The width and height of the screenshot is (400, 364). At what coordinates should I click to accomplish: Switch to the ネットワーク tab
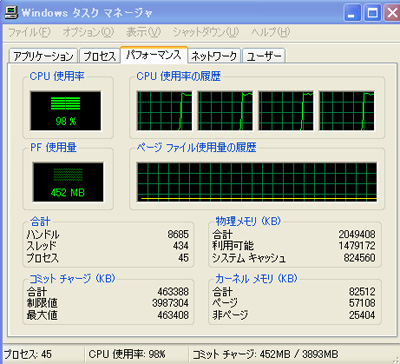[x=214, y=56]
